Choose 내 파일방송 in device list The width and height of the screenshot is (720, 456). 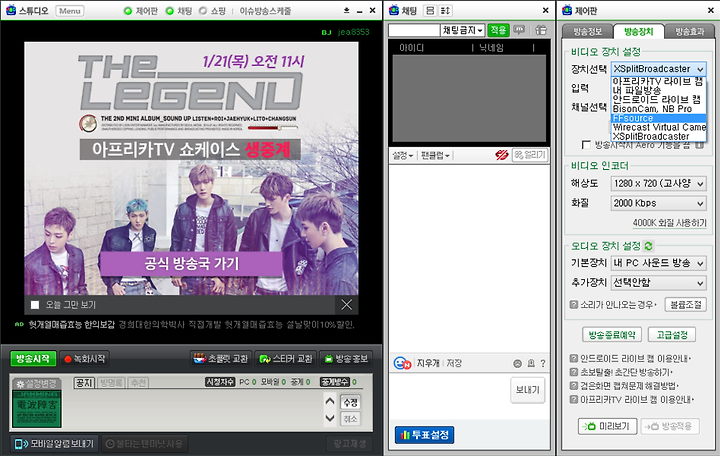(659, 90)
